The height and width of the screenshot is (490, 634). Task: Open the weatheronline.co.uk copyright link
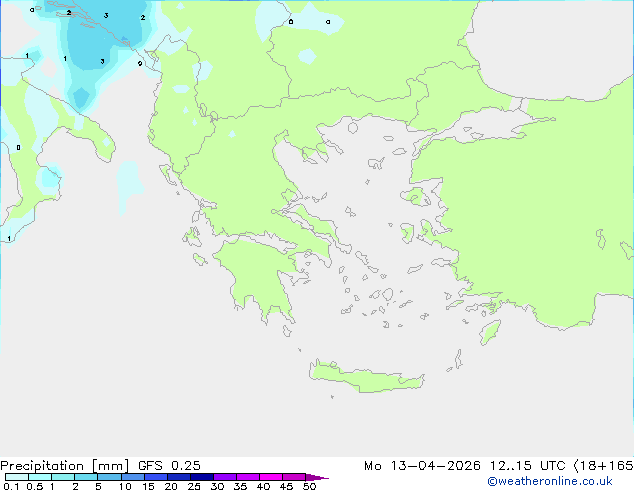pos(550,481)
